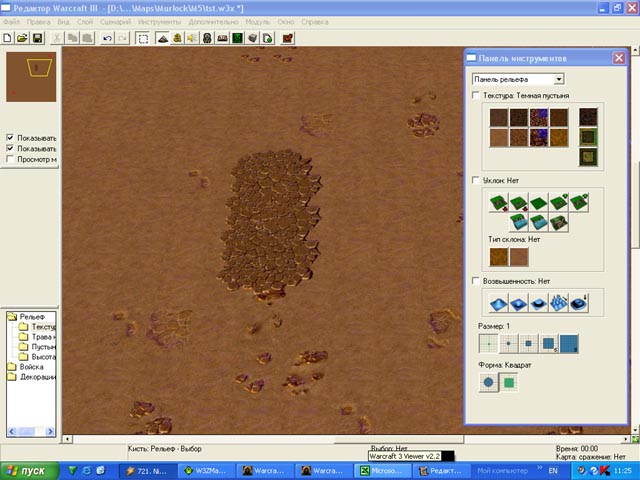This screenshot has height=480, width=640.
Task: Select the selection brush dashed-square tool
Action: [x=143, y=38]
